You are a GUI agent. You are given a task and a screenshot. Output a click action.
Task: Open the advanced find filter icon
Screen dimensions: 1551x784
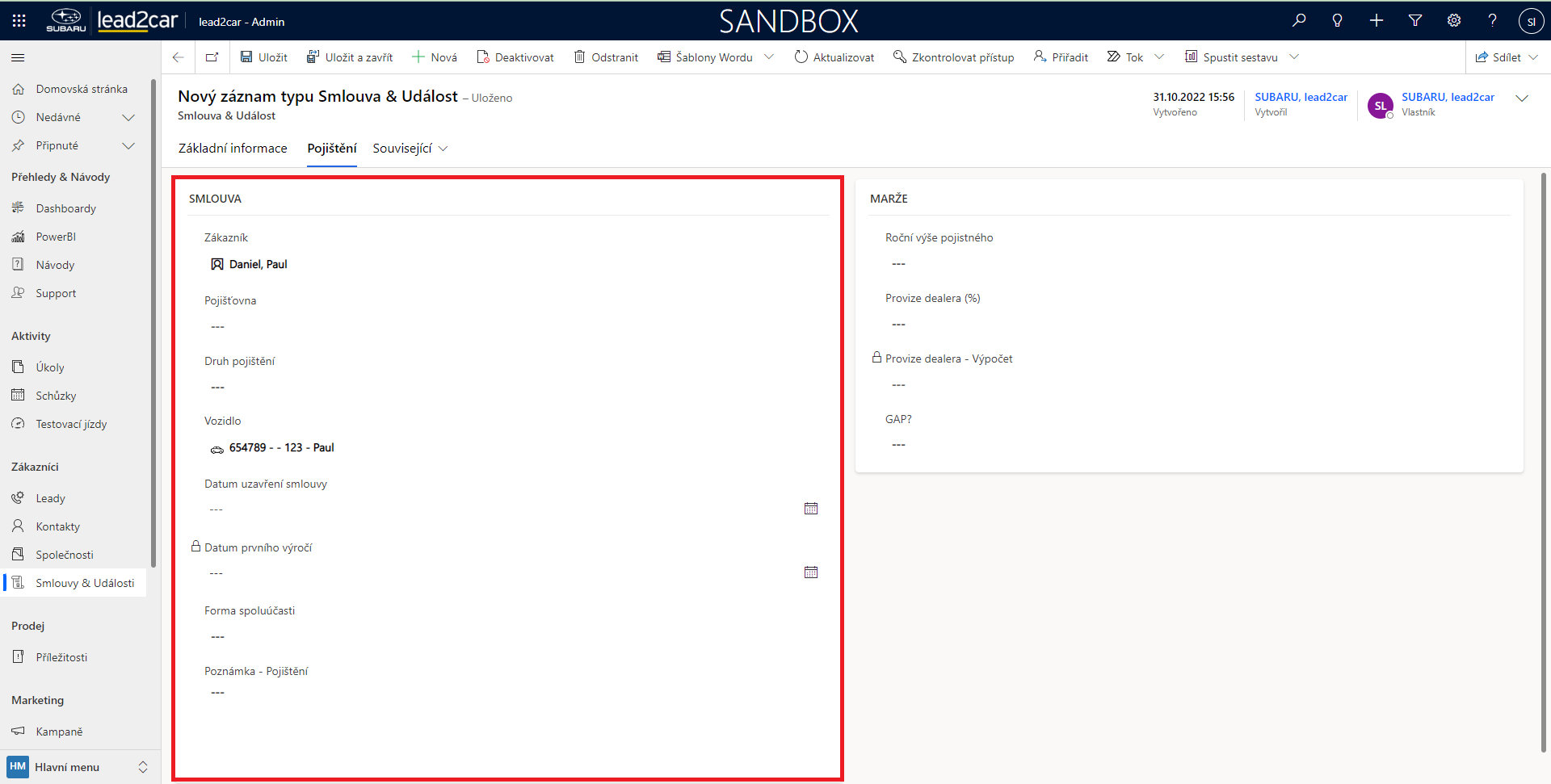pos(1415,21)
